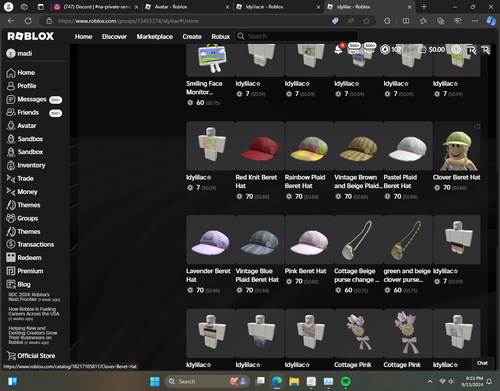Open a new browser tab

(424, 7)
